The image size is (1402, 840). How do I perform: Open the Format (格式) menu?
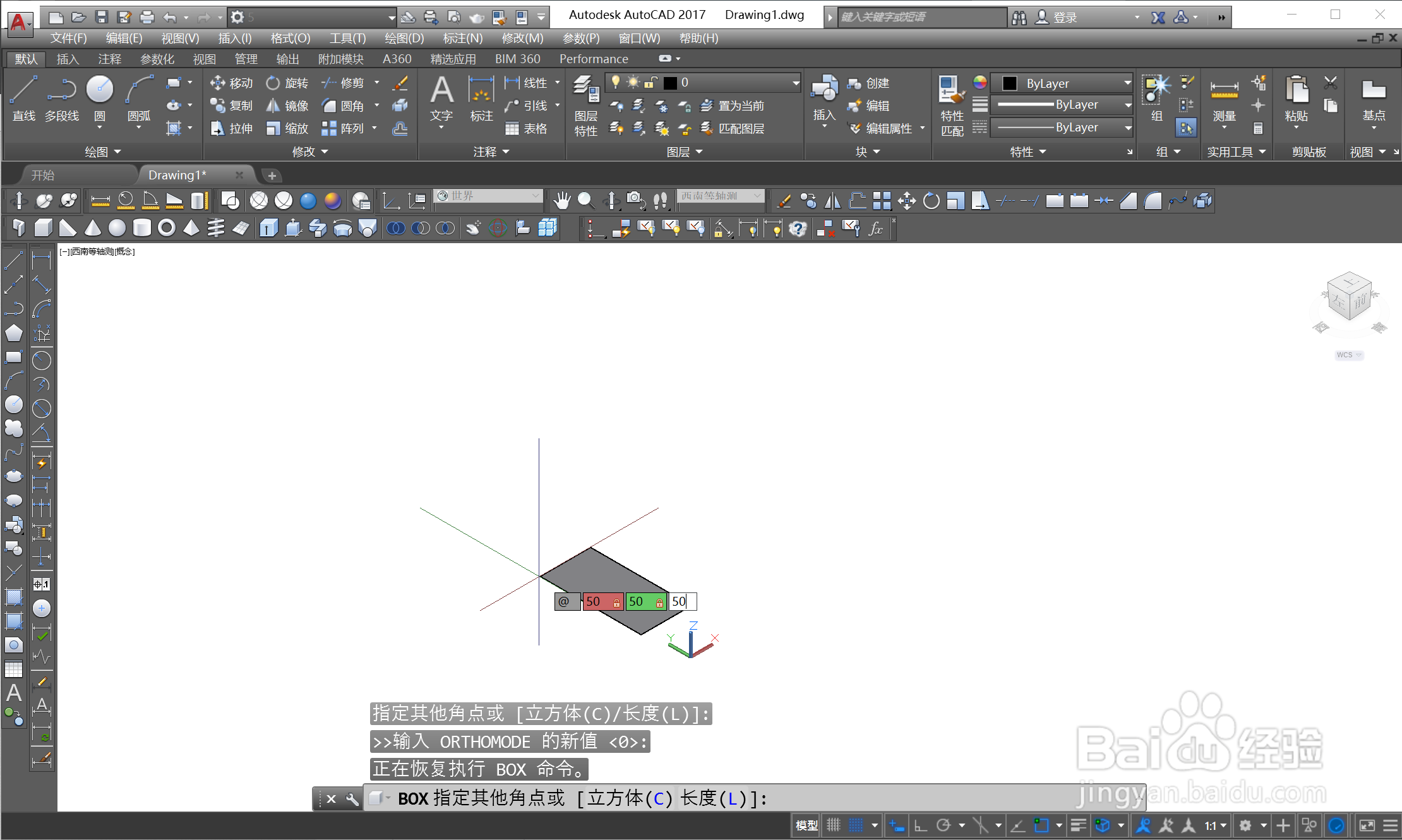click(x=290, y=38)
